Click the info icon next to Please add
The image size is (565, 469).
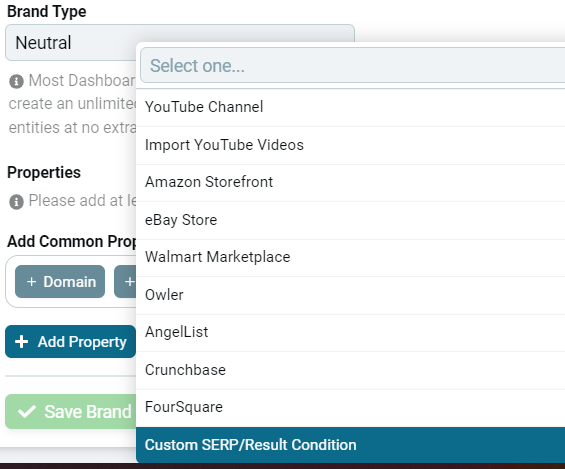pos(16,201)
